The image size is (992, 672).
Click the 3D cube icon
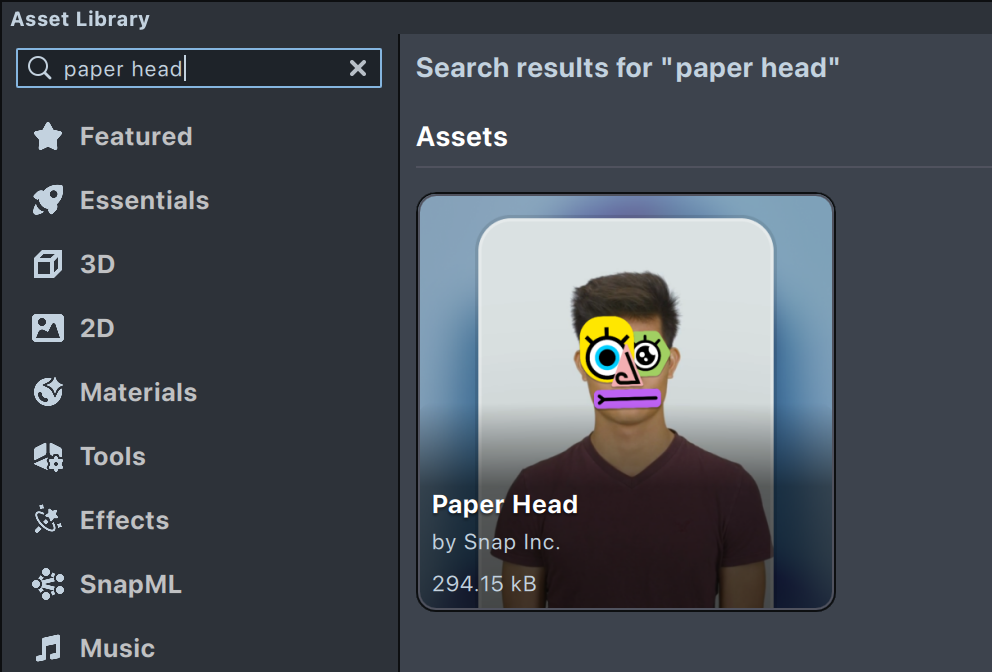pyautogui.click(x=48, y=264)
